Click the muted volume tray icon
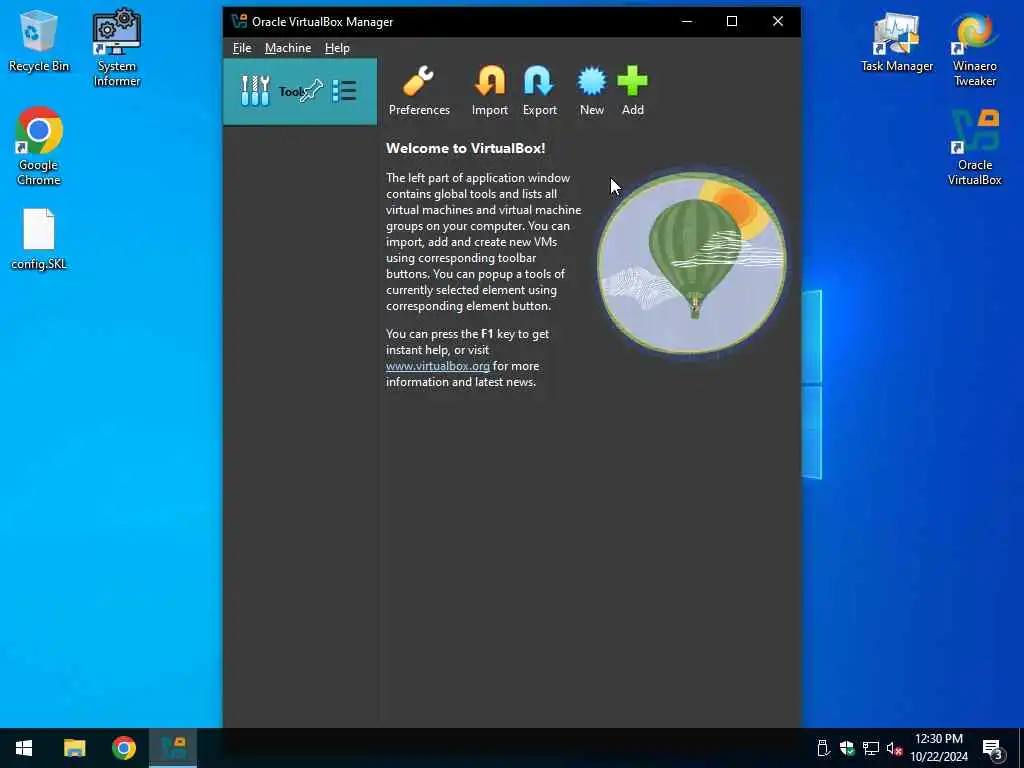 [x=894, y=748]
